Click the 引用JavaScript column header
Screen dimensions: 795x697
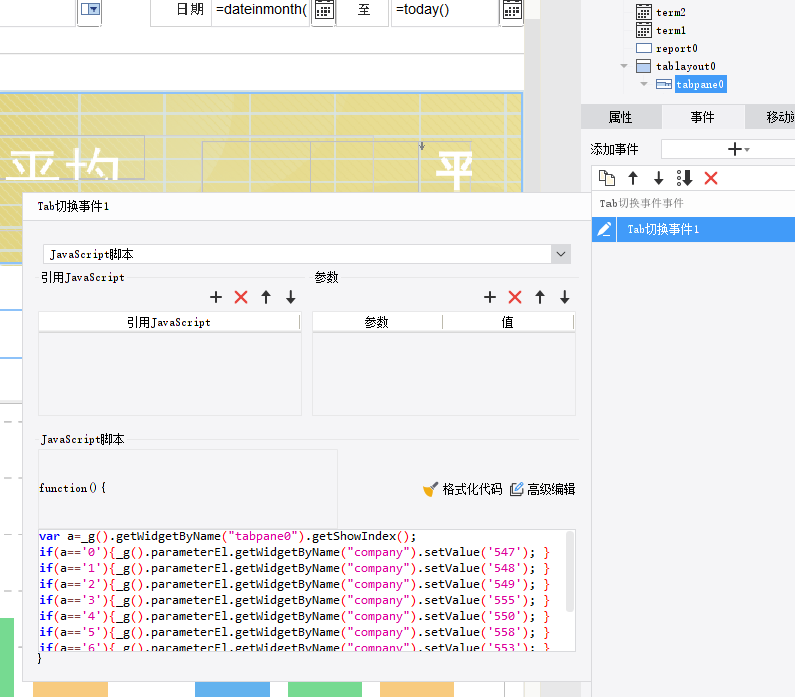point(169,322)
